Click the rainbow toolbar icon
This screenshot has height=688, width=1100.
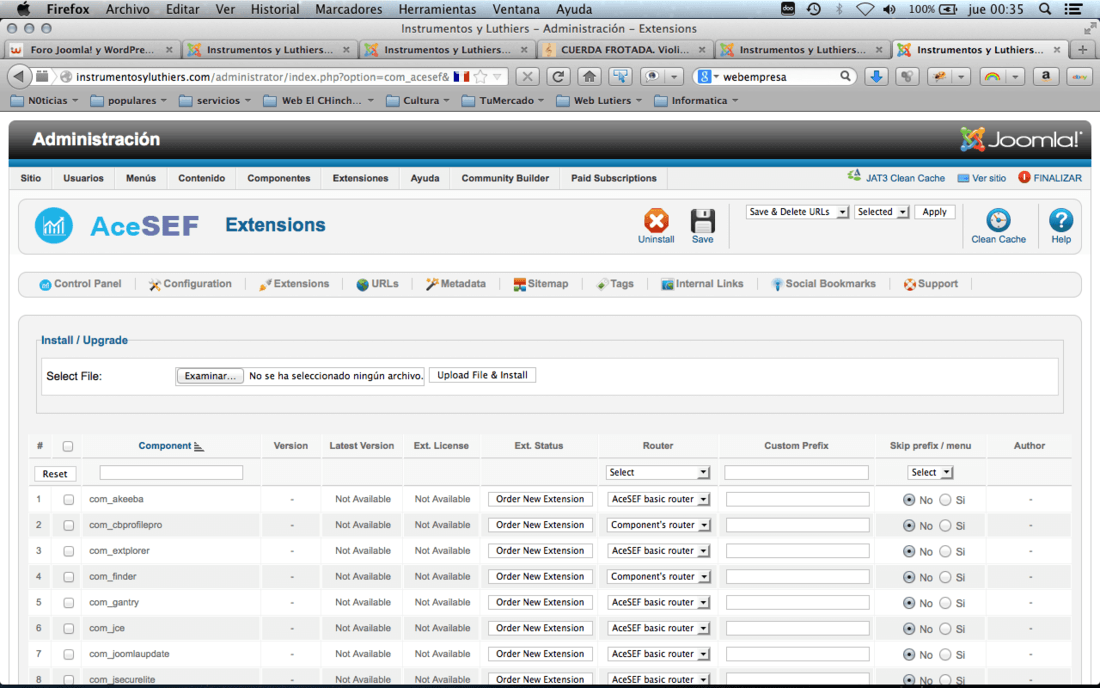coord(992,76)
